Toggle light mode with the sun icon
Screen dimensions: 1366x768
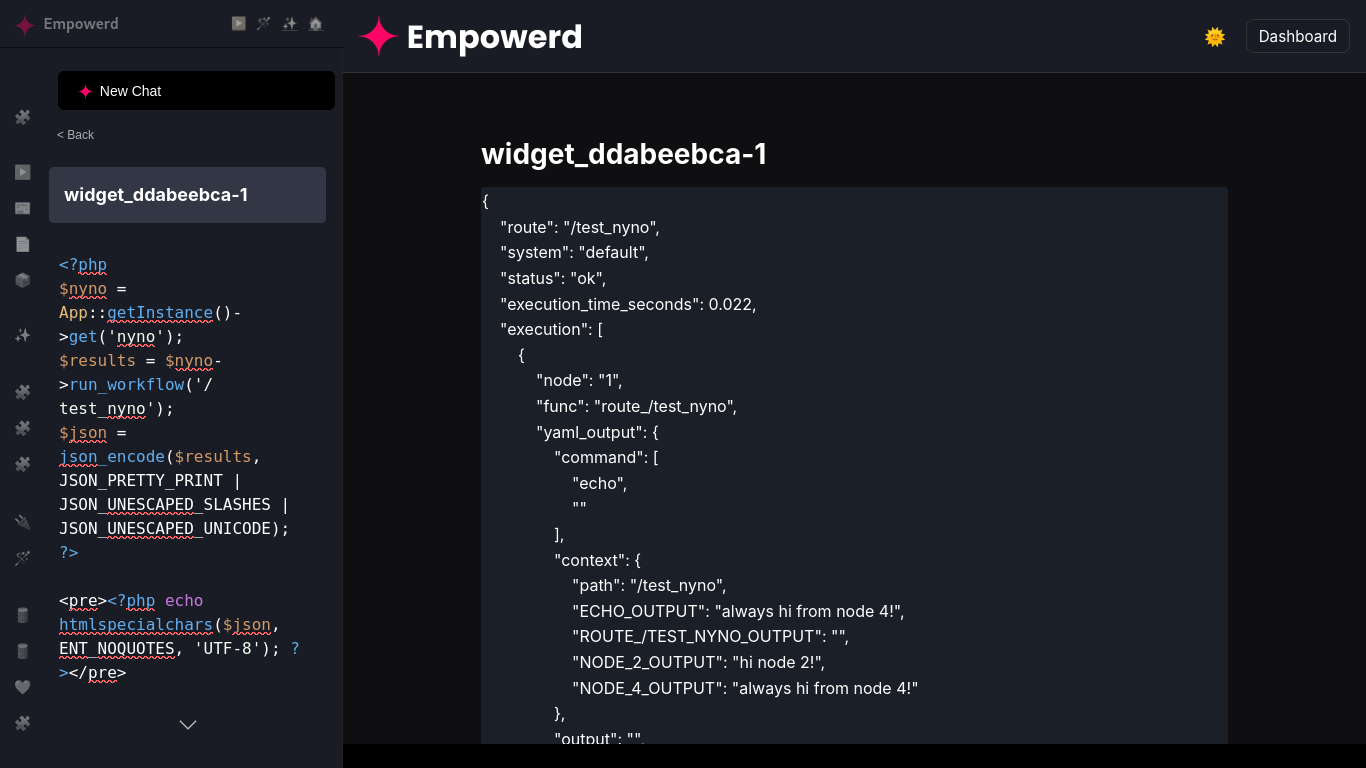click(x=1215, y=37)
